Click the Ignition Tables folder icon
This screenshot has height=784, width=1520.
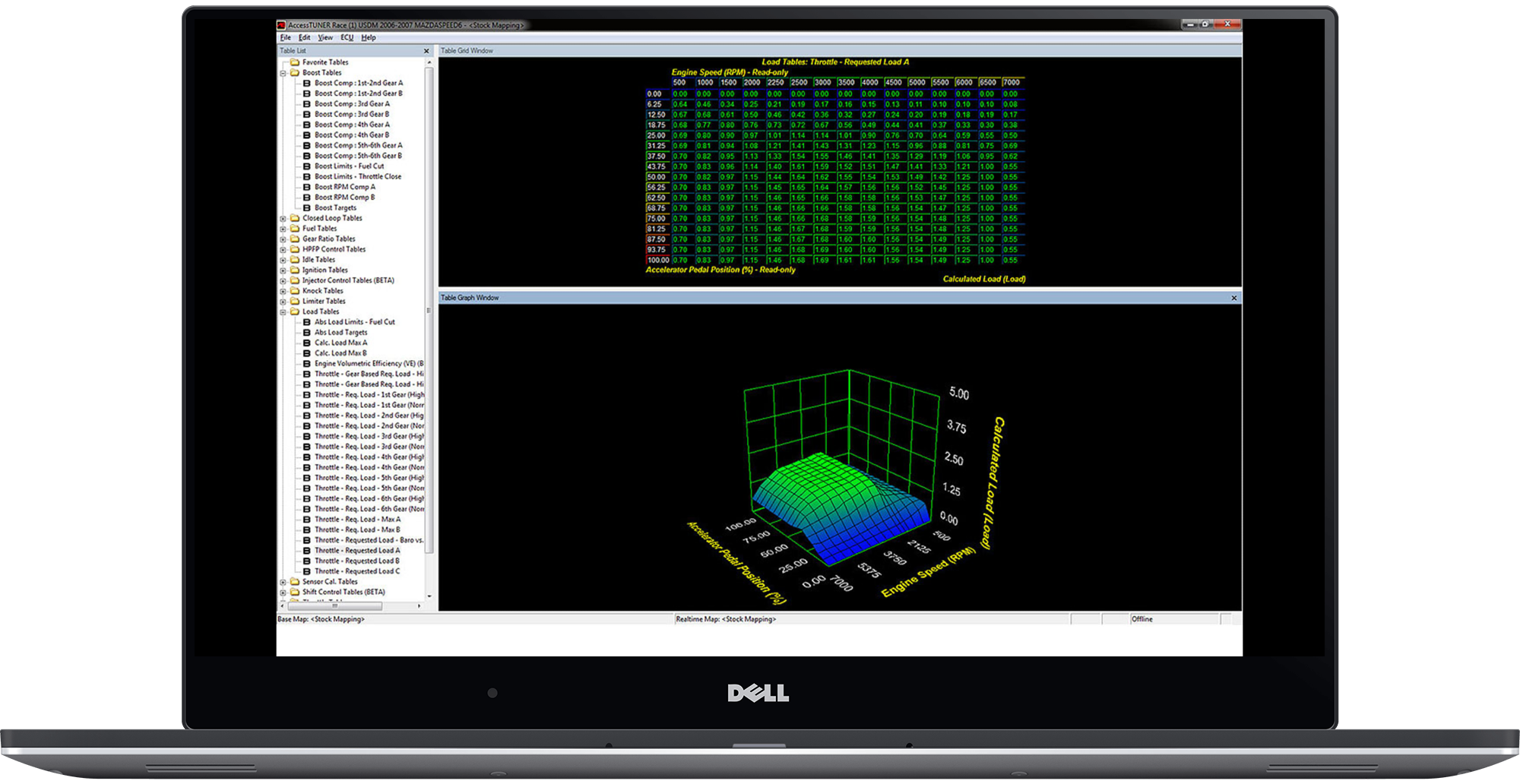click(294, 270)
